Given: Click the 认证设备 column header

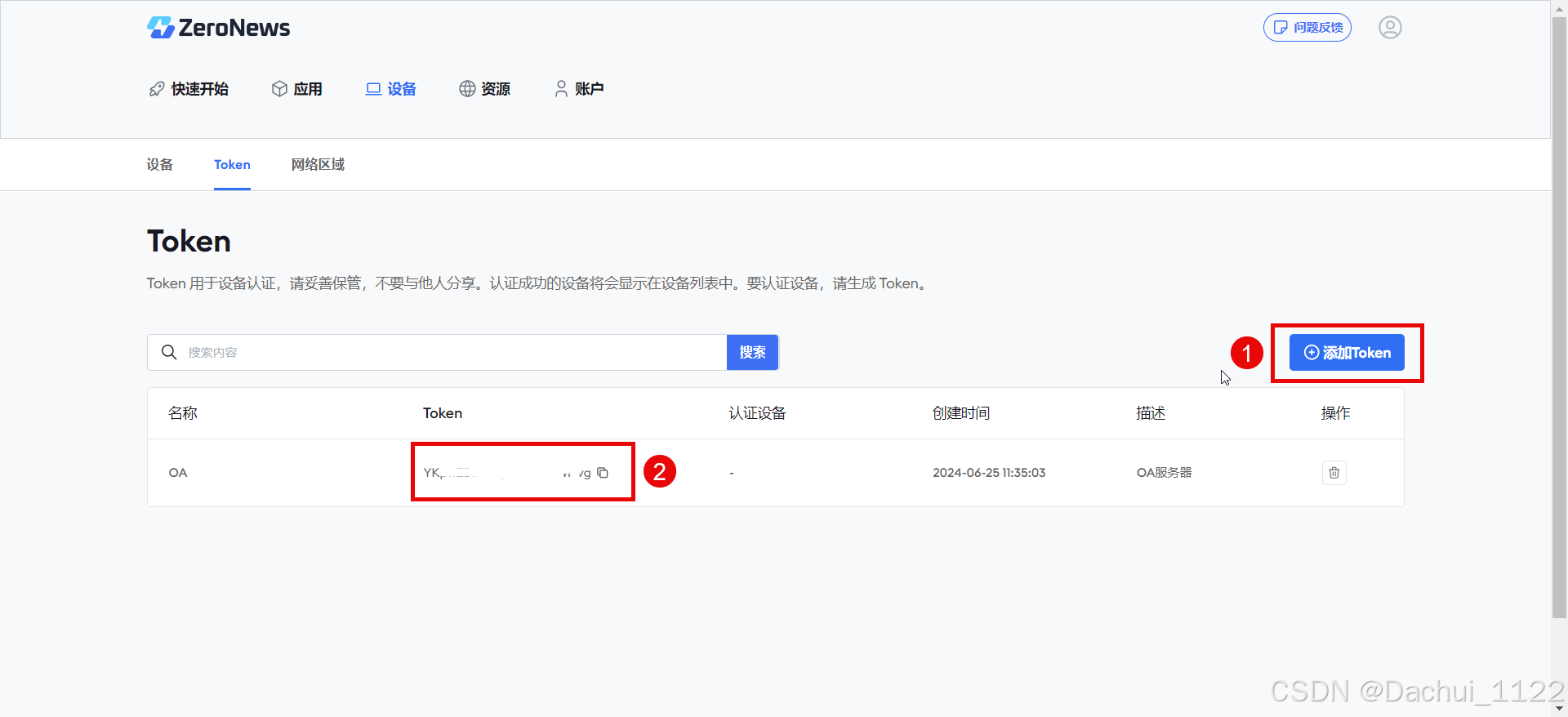Looking at the screenshot, I should click(x=758, y=413).
